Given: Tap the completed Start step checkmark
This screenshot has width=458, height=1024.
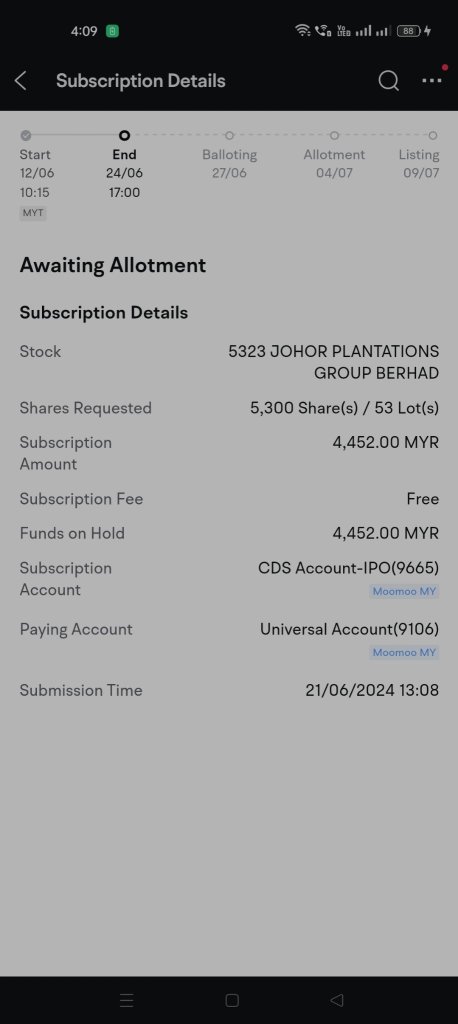Looking at the screenshot, I should point(25,135).
